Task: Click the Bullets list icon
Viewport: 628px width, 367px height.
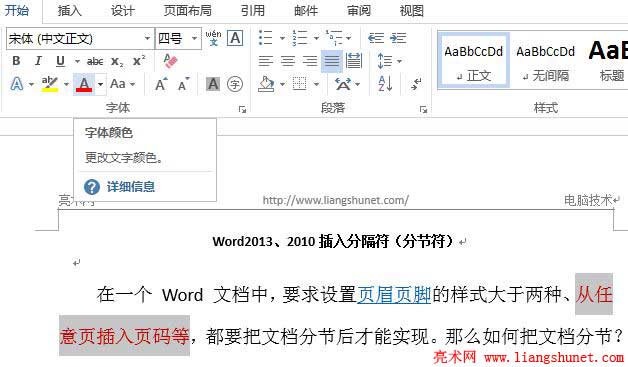Action: tap(266, 38)
